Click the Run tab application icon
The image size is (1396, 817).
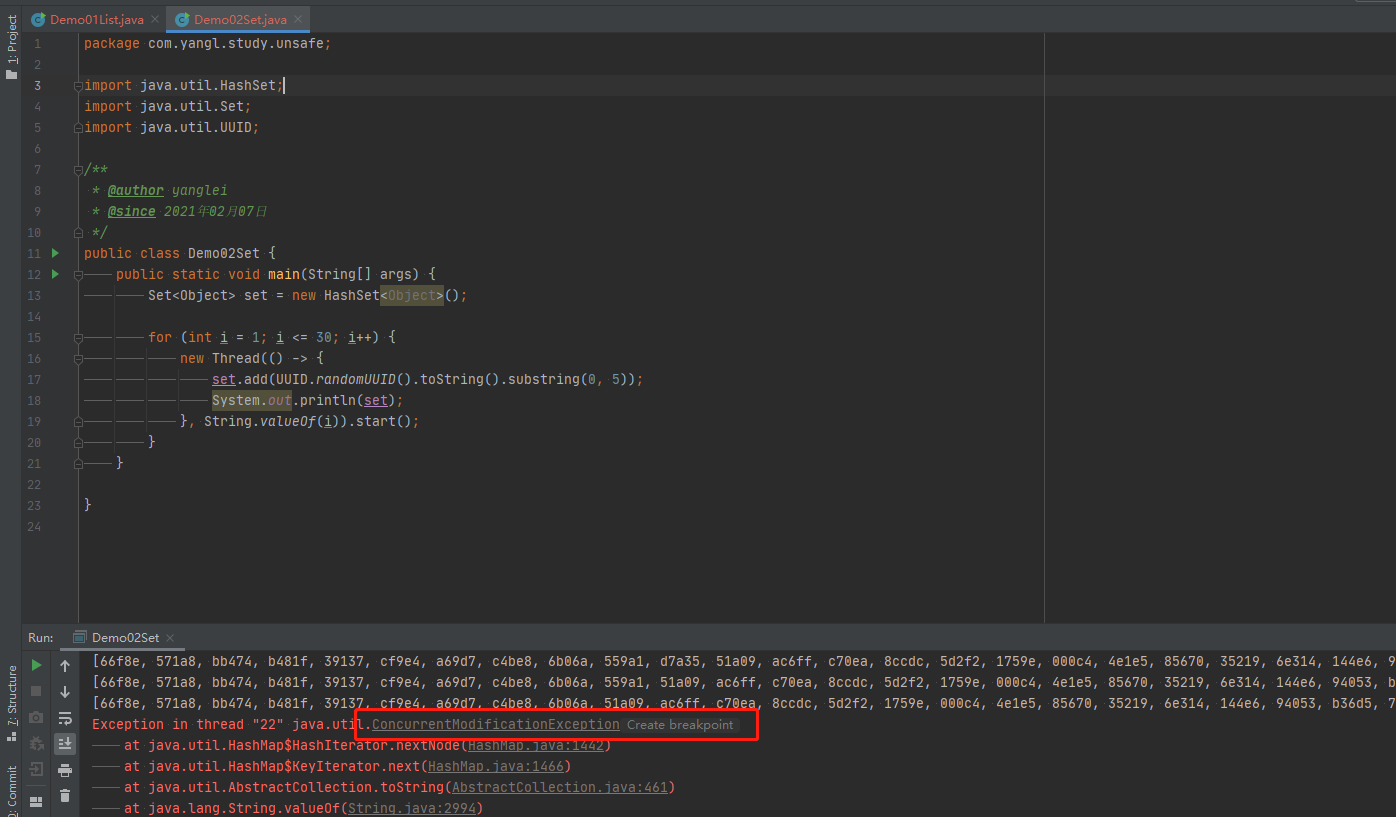pos(80,637)
